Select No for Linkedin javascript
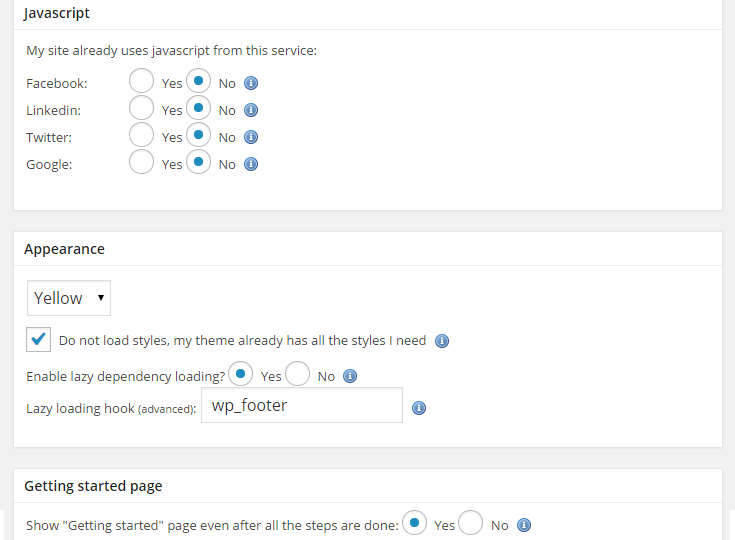 198,108
